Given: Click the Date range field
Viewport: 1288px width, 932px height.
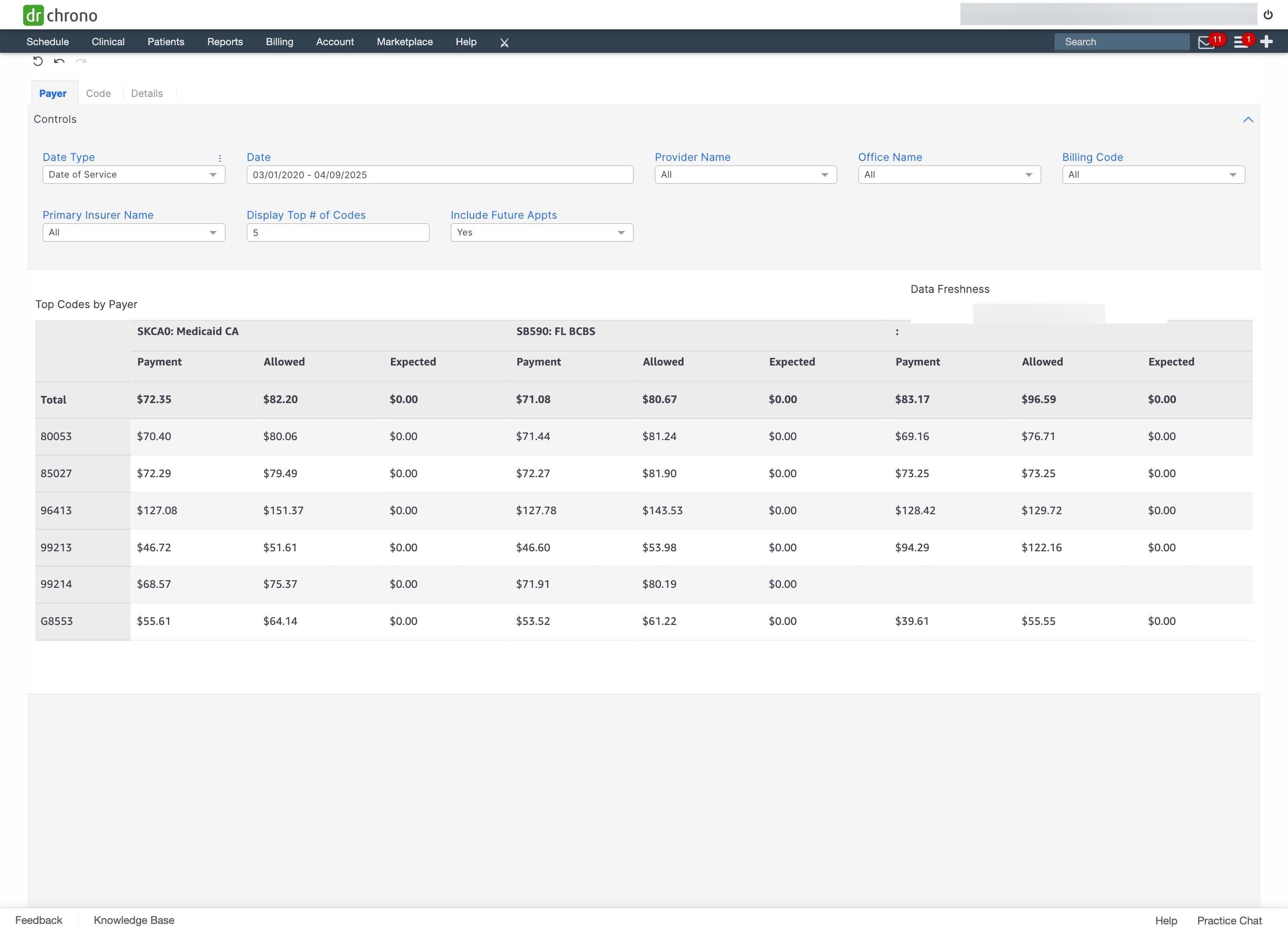Looking at the screenshot, I should point(440,175).
